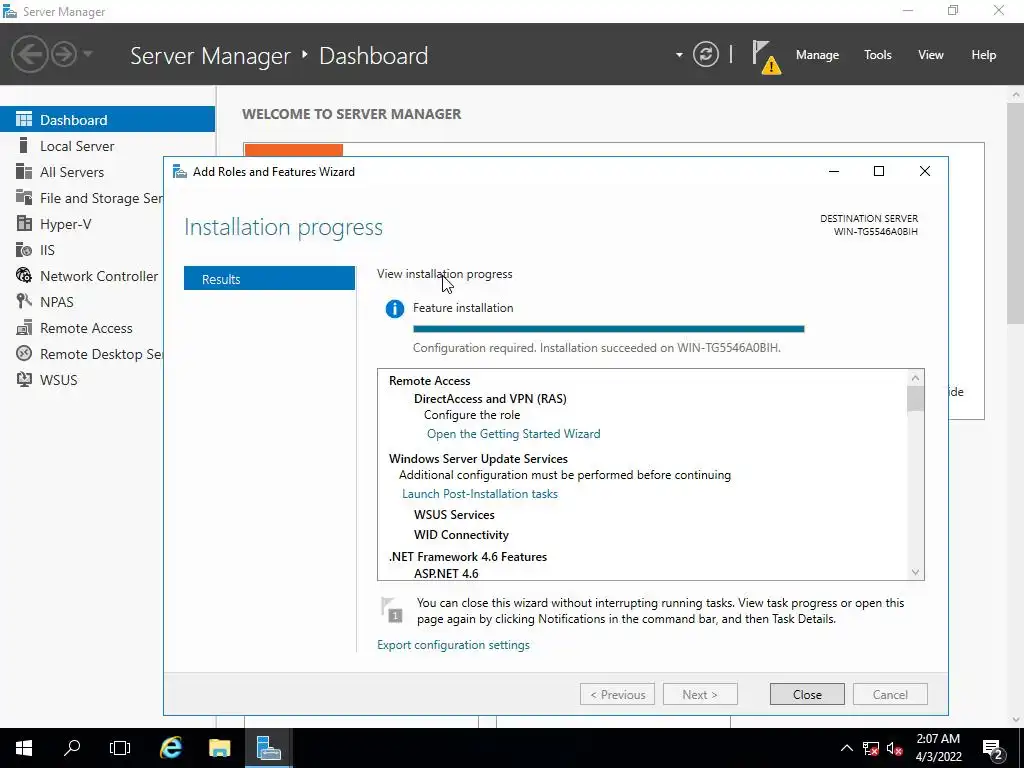Screen dimensions: 1024x768
Task: Click Launch Post-Installation tasks link
Action: coord(479,494)
